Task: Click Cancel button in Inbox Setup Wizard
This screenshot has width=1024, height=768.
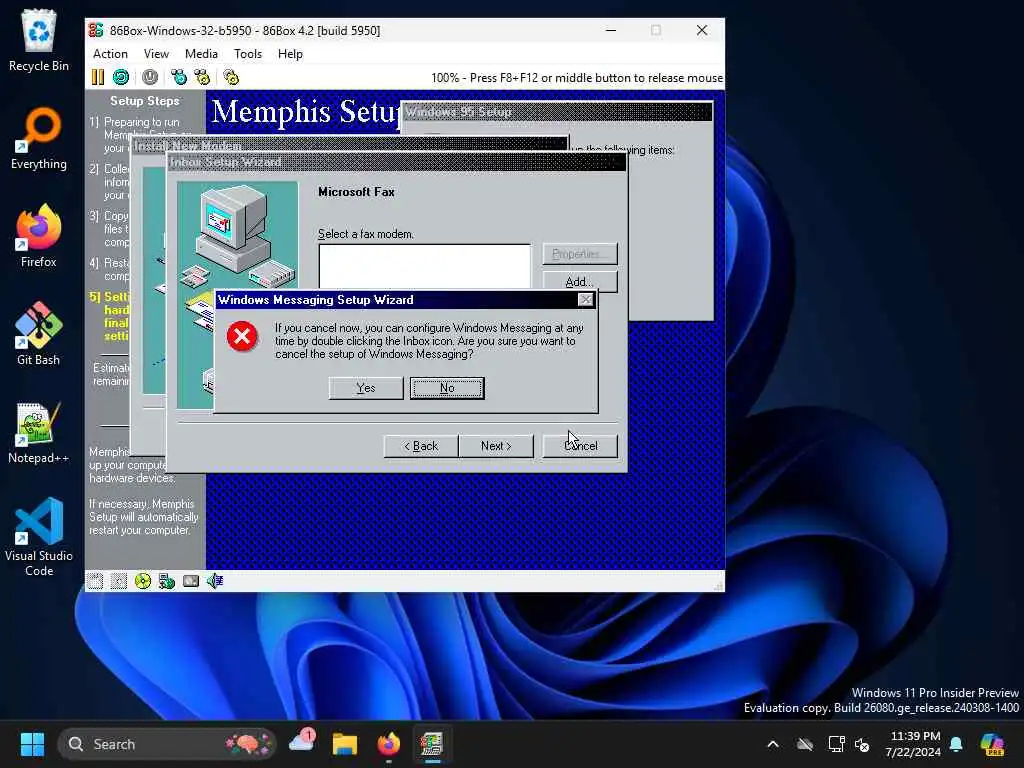Action: [580, 446]
